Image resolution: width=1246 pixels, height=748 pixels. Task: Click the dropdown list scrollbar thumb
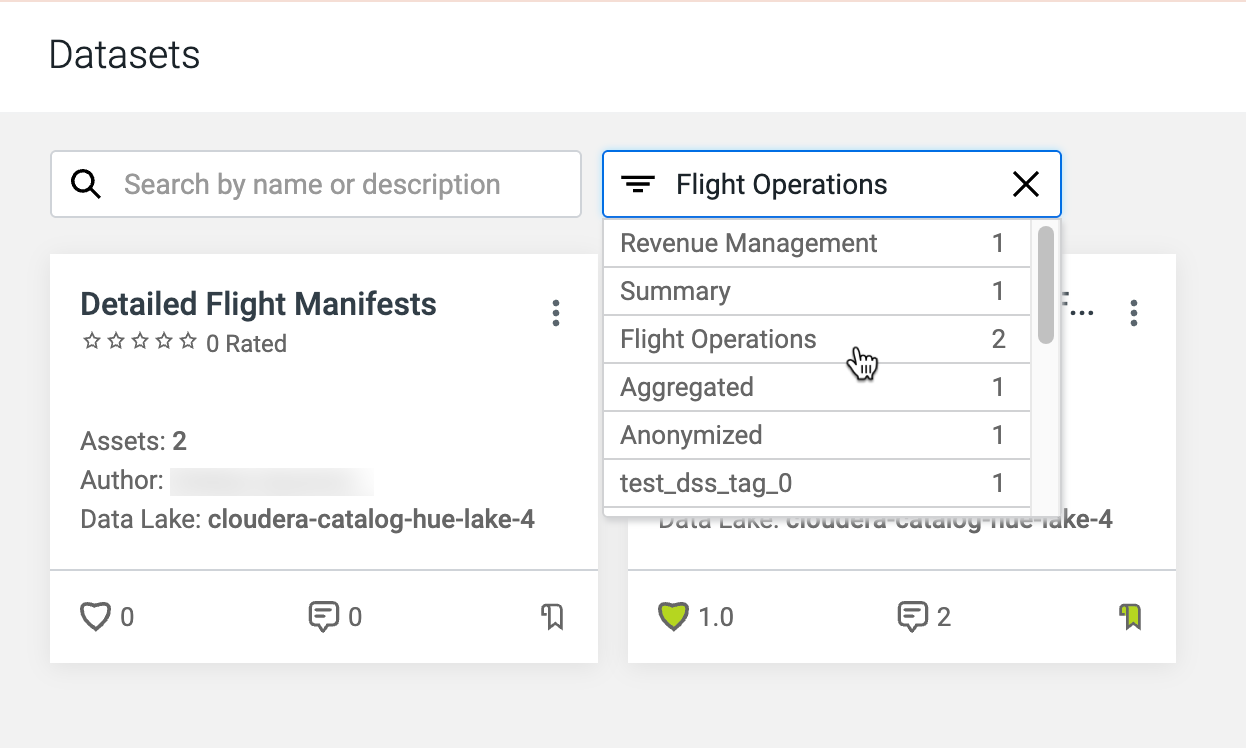pyautogui.click(x=1046, y=285)
